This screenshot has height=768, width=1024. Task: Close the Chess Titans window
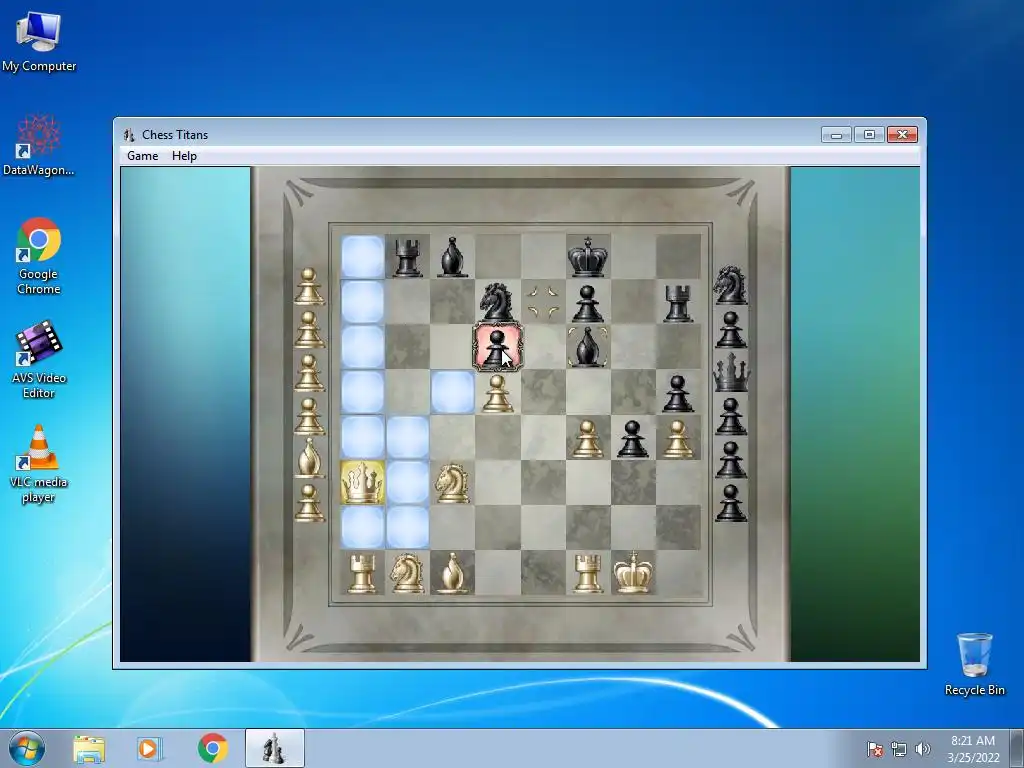903,135
